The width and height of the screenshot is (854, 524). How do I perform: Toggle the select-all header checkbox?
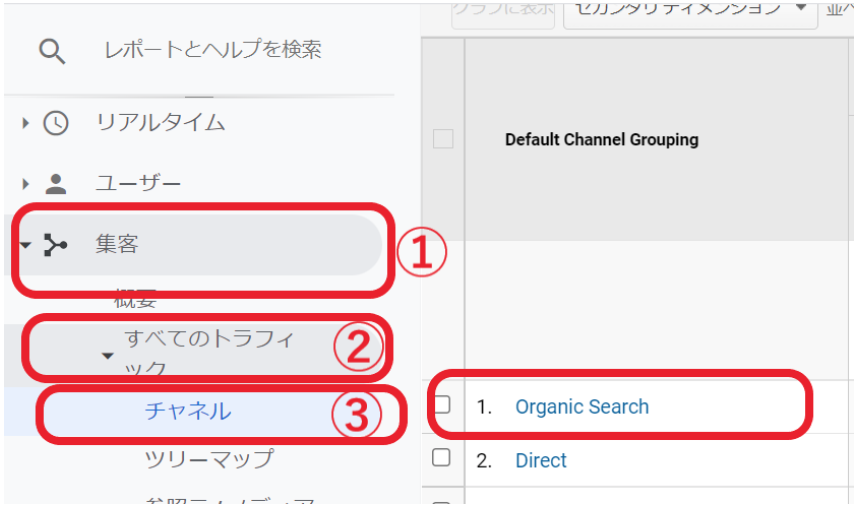pos(443,139)
